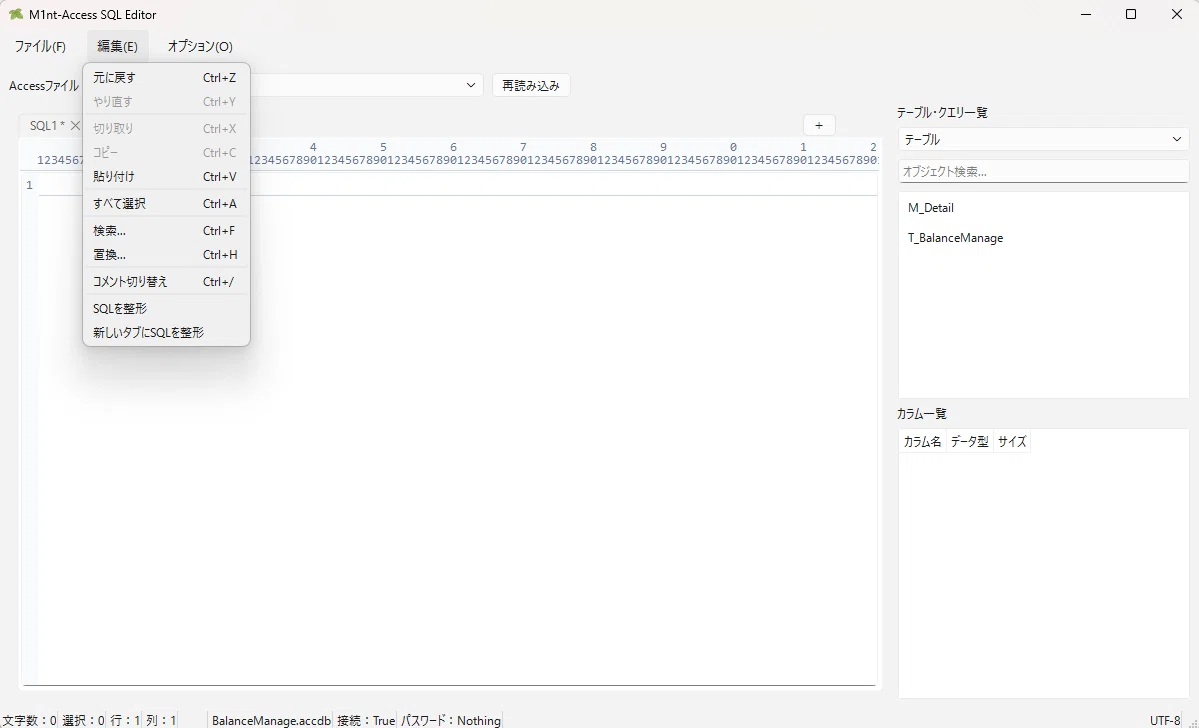Viewport: 1199px width, 728px height.
Task: Click the カラム名 column header
Action: [x=922, y=442]
